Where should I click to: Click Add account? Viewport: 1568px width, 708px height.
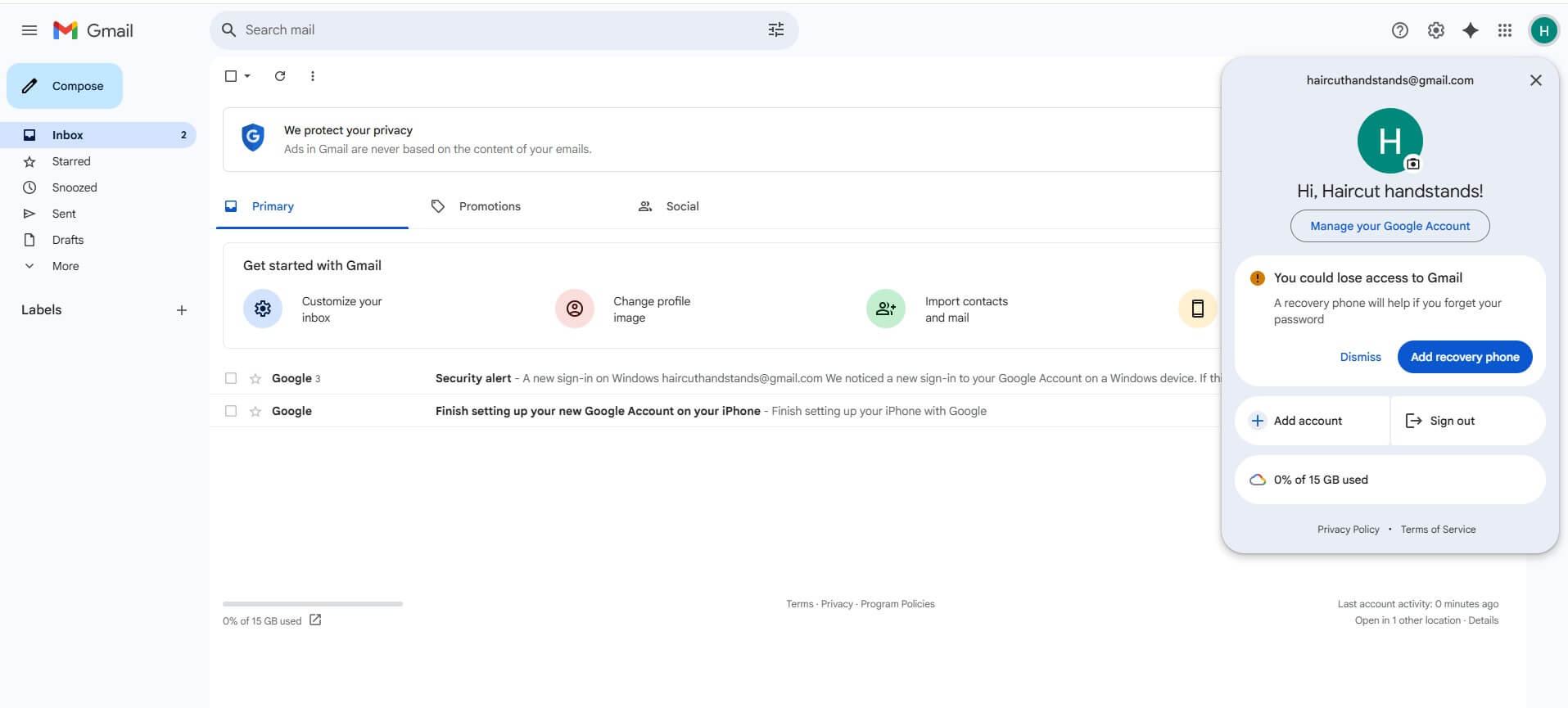tap(1312, 421)
